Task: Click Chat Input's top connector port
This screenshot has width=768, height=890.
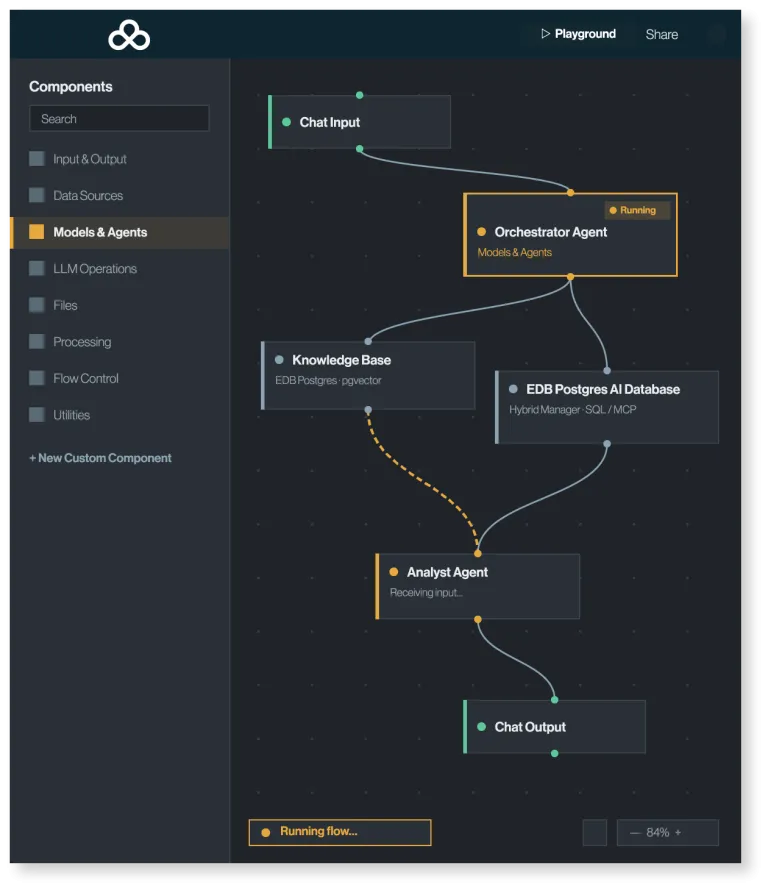Action: [359, 95]
